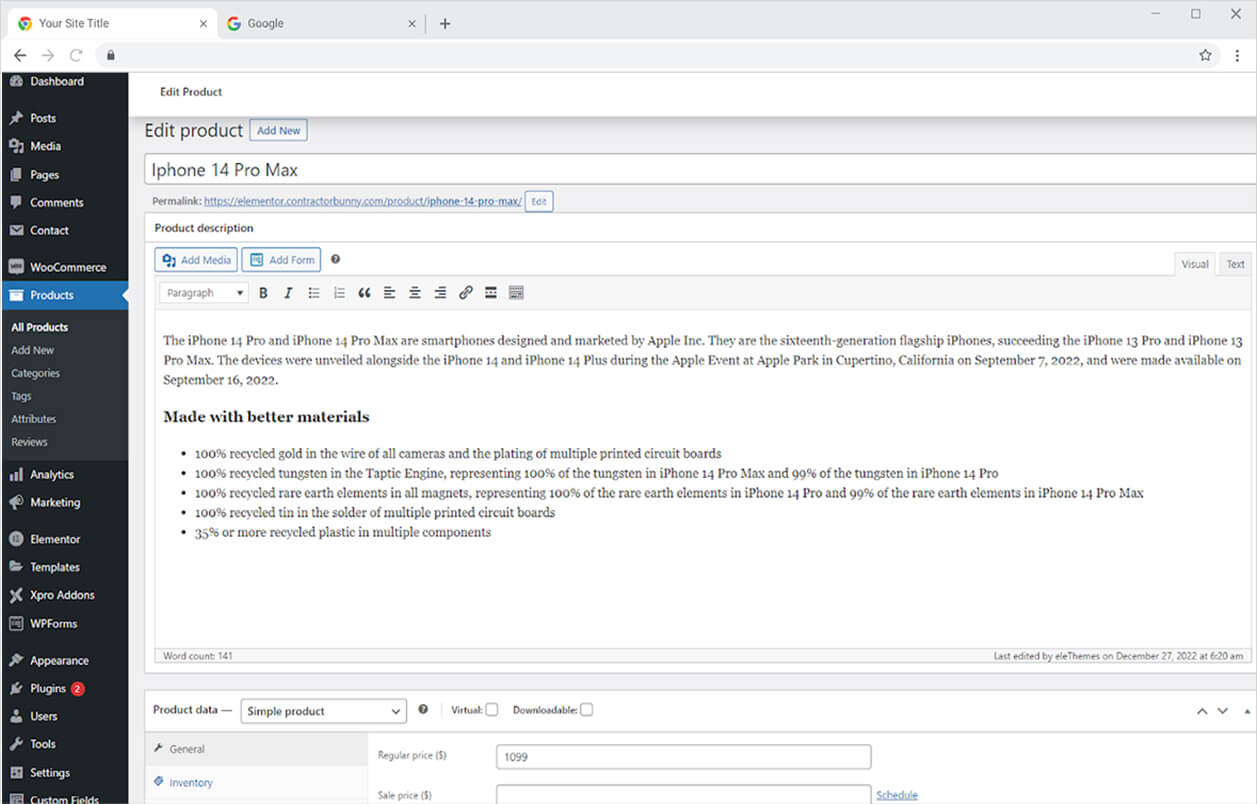This screenshot has width=1257, height=804.
Task: Switch to the Text editor tab
Action: tap(1235, 264)
